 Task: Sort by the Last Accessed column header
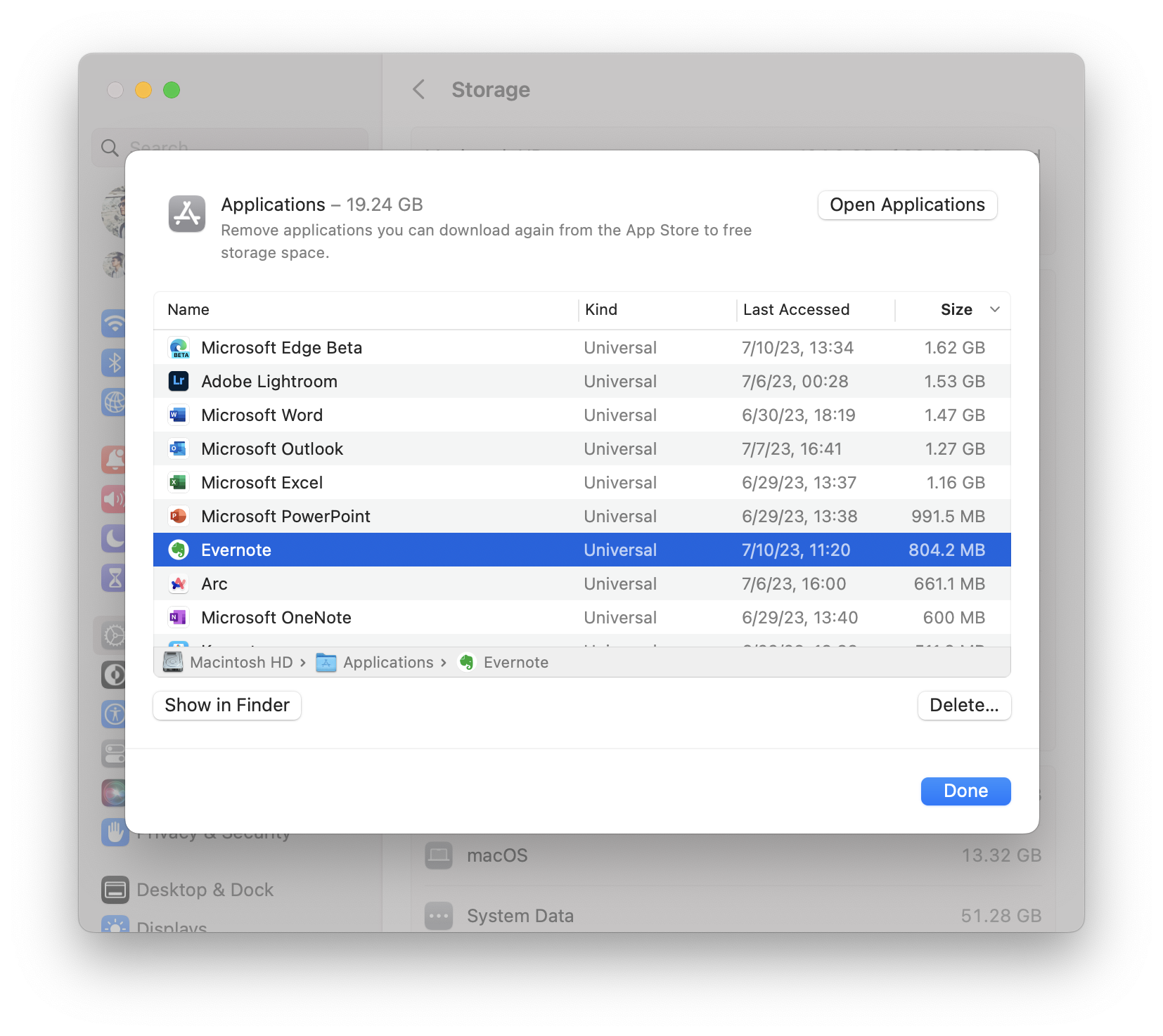(x=797, y=309)
